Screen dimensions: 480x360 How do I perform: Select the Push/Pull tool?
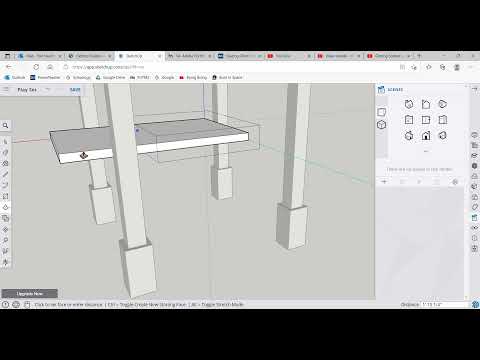5,207
